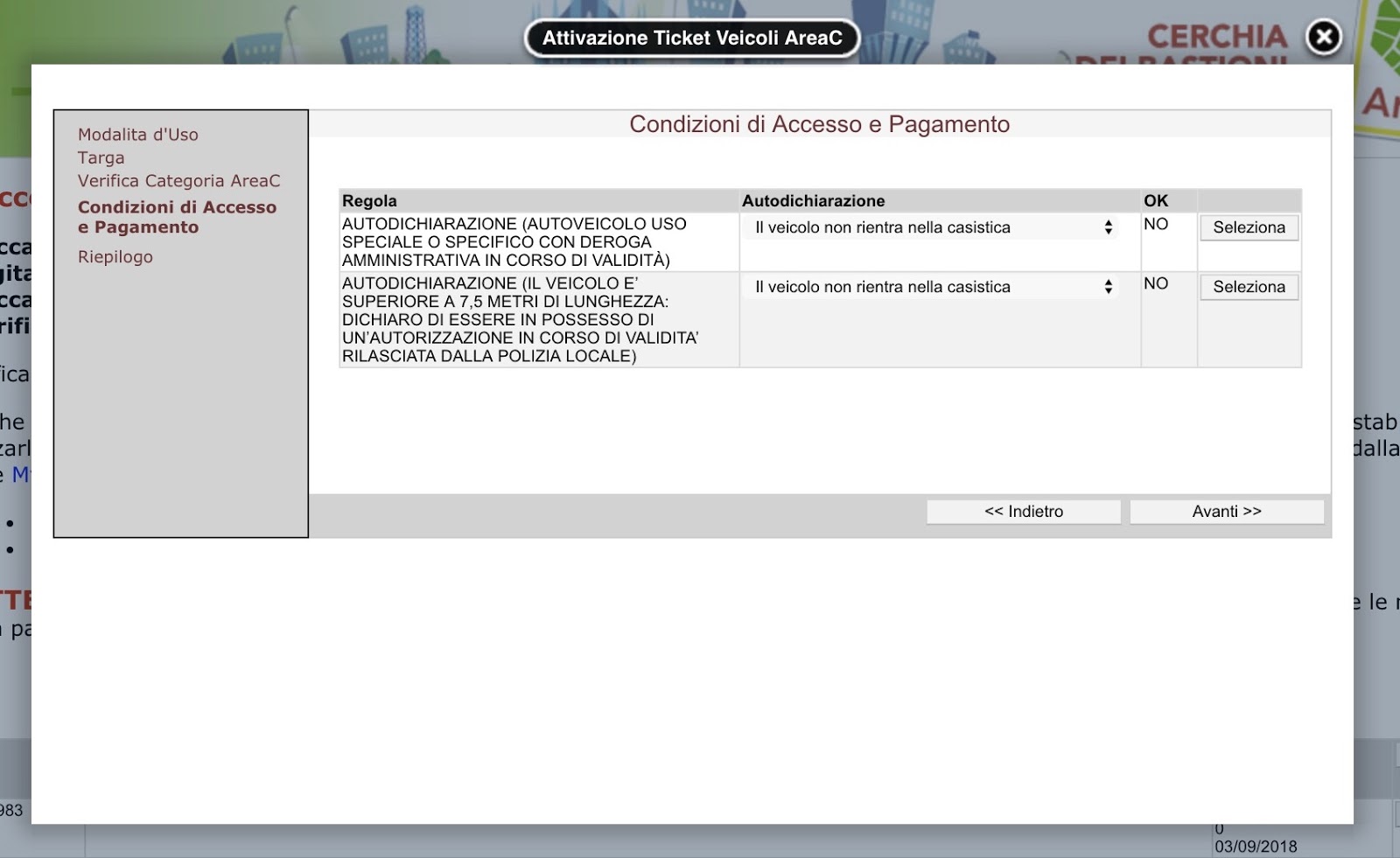Open the Modalita d'Uso step
Screen dimensions: 1400x858
138,135
